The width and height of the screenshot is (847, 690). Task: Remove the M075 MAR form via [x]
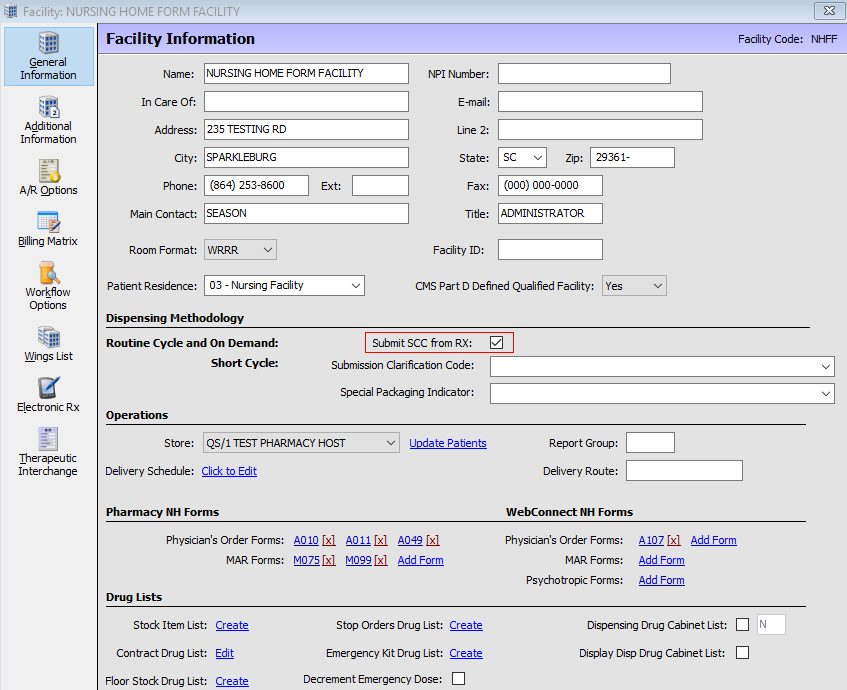[328, 560]
